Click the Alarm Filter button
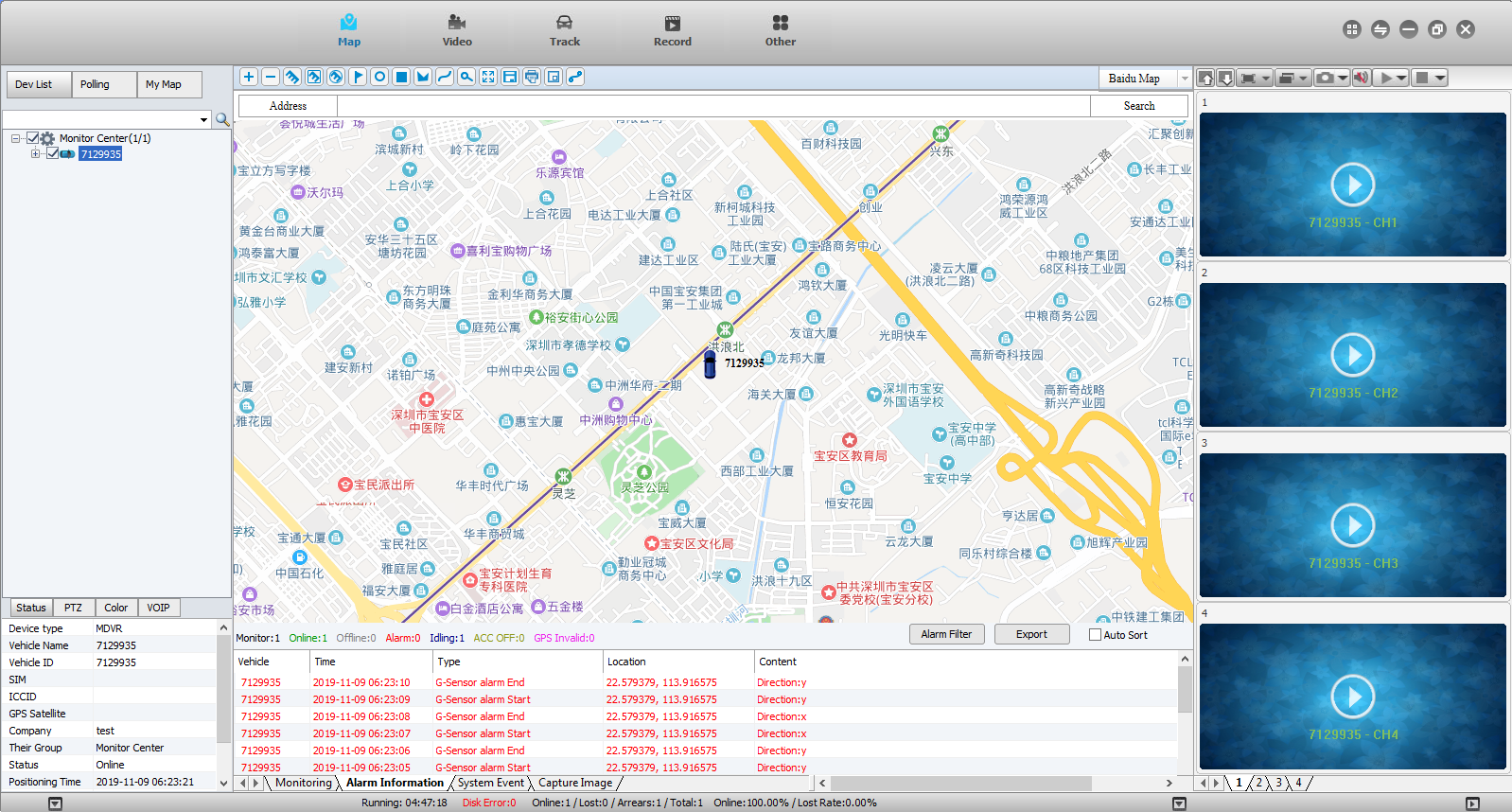Viewport: 1512px width, 812px height. pos(946,634)
